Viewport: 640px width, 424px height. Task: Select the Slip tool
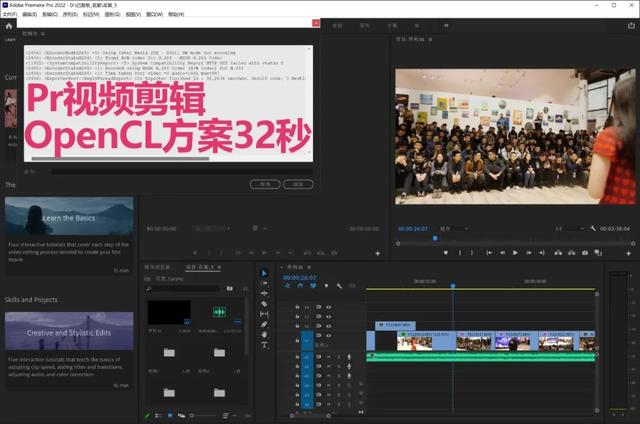(264, 314)
